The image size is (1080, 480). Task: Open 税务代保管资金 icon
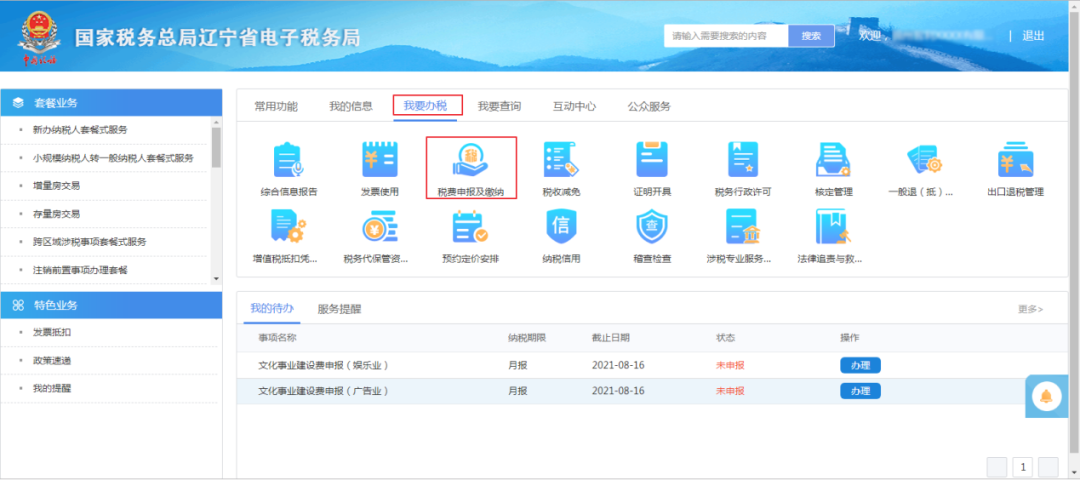[x=380, y=228]
